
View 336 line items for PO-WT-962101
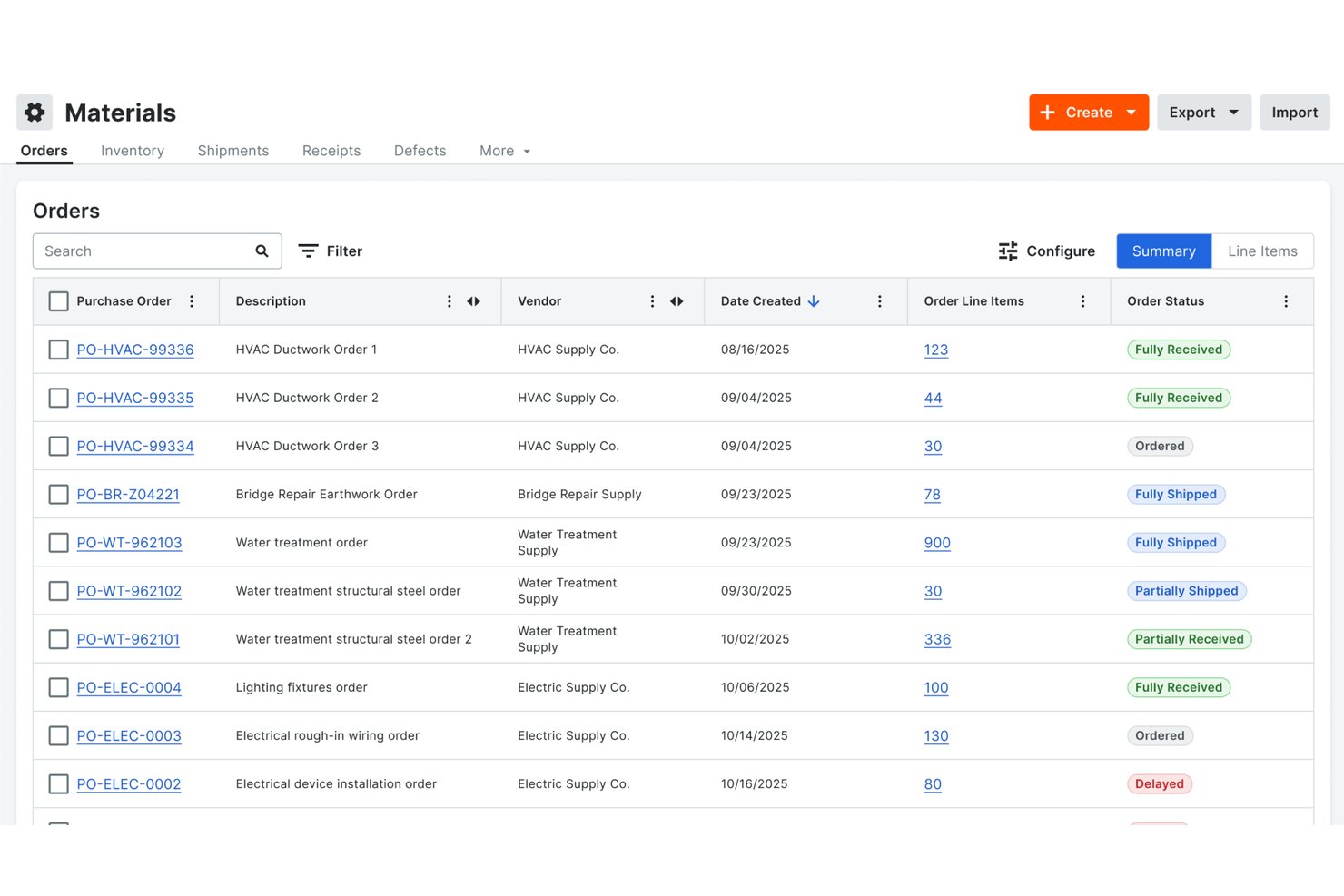click(x=937, y=639)
